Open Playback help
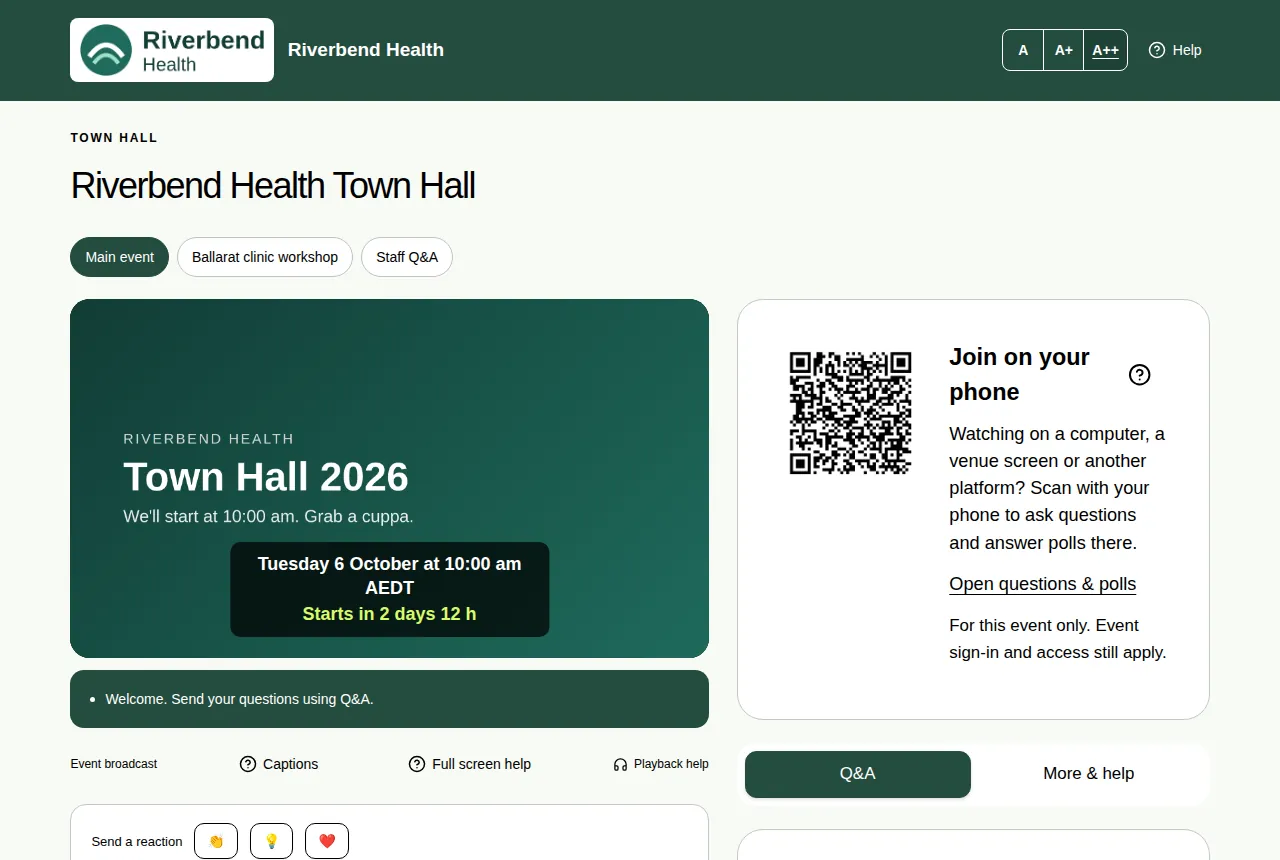 (661, 764)
